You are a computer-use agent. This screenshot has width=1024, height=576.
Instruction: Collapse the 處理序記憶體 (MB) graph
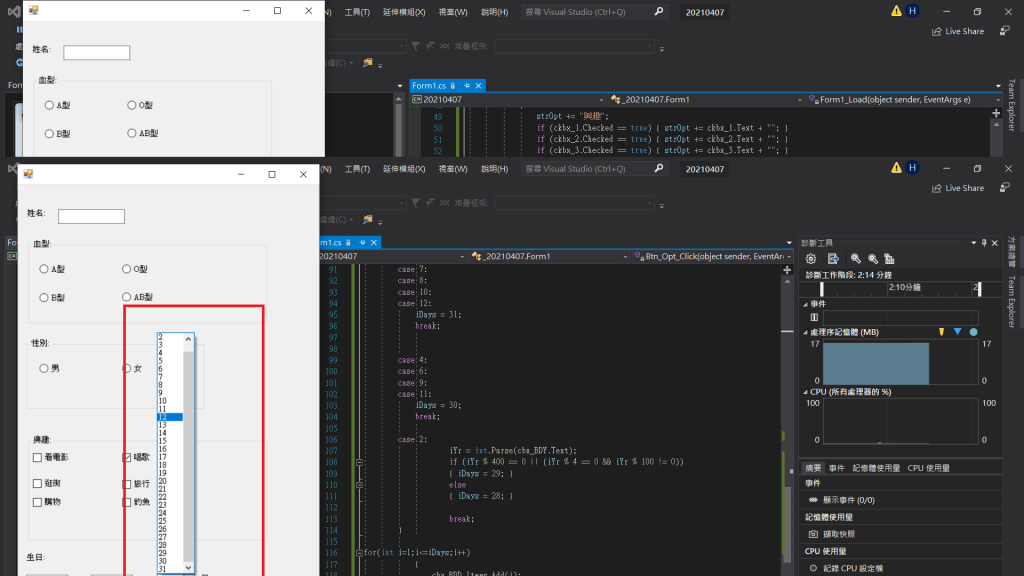pyautogui.click(x=805, y=332)
